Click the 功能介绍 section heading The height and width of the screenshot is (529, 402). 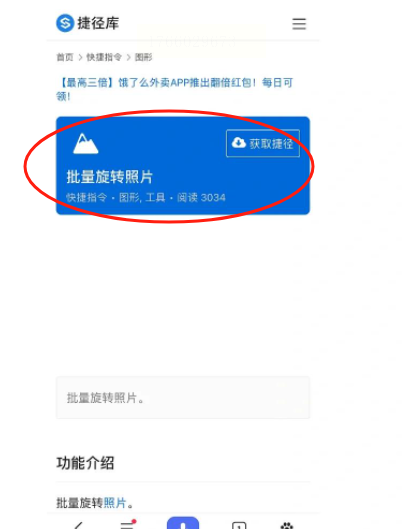coord(85,463)
